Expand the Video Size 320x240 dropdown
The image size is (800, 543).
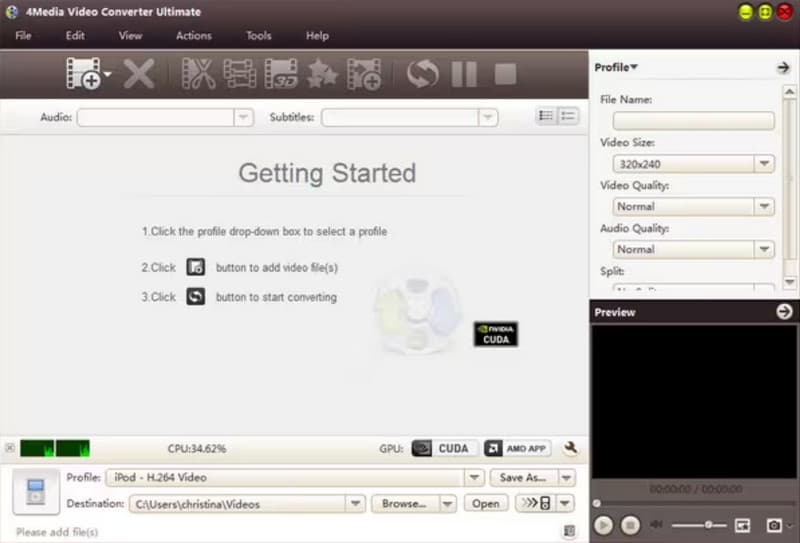(764, 164)
